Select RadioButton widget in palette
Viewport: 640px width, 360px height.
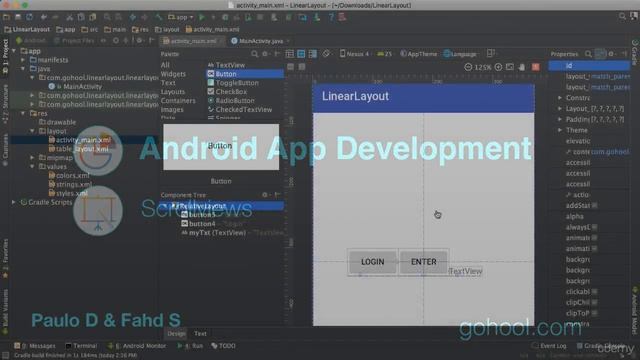(235, 100)
